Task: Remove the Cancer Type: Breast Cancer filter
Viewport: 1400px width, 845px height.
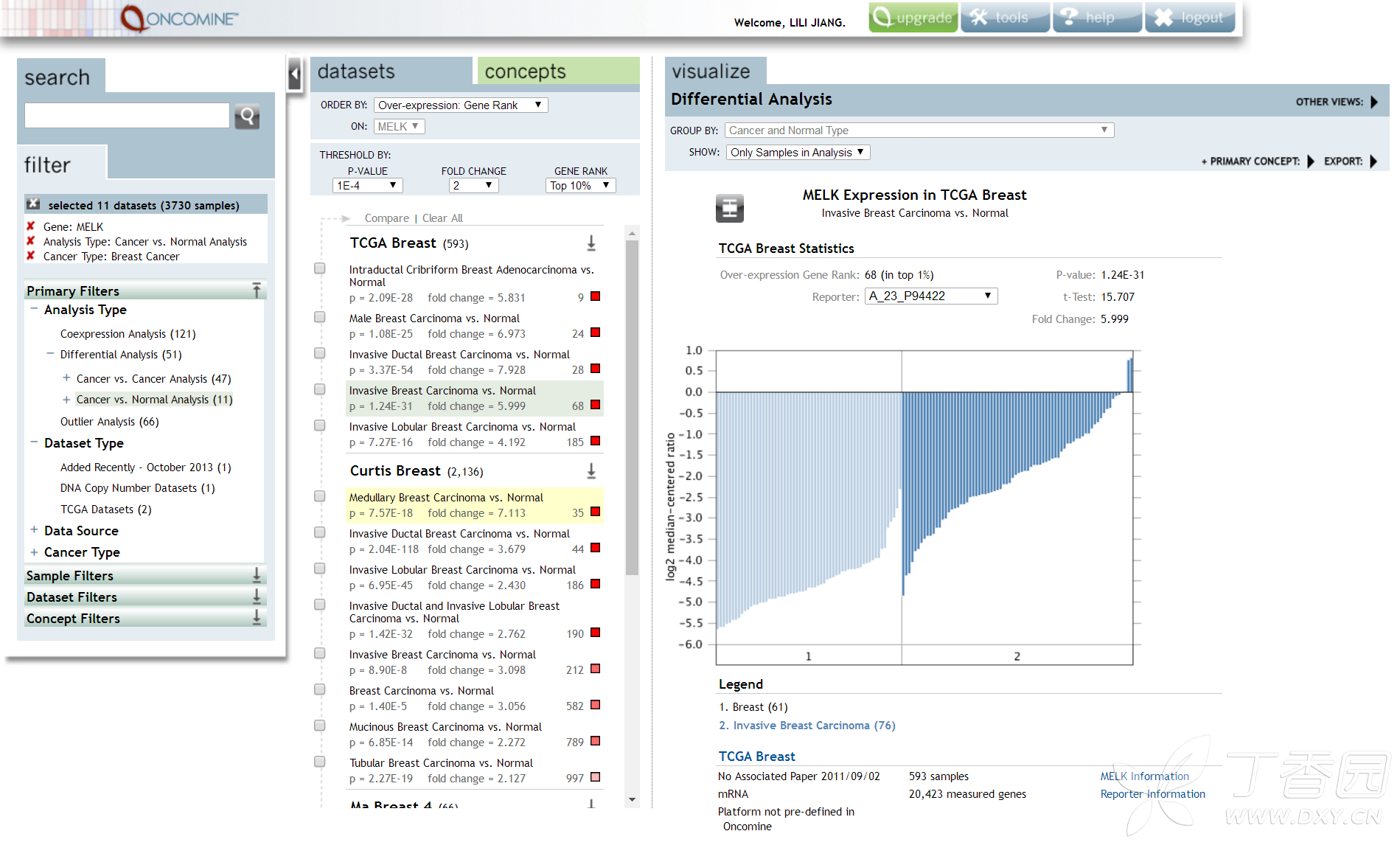Action: coord(31,256)
